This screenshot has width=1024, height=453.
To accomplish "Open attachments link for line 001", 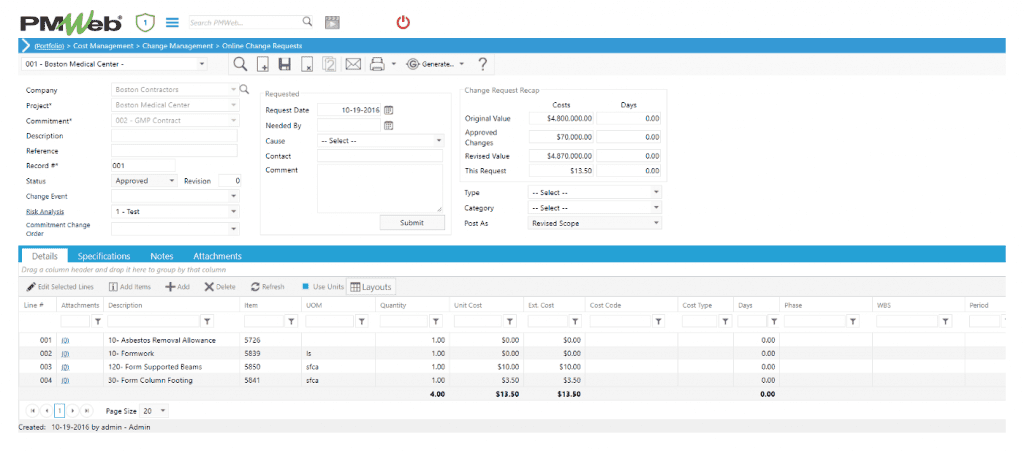I will tap(65, 340).
